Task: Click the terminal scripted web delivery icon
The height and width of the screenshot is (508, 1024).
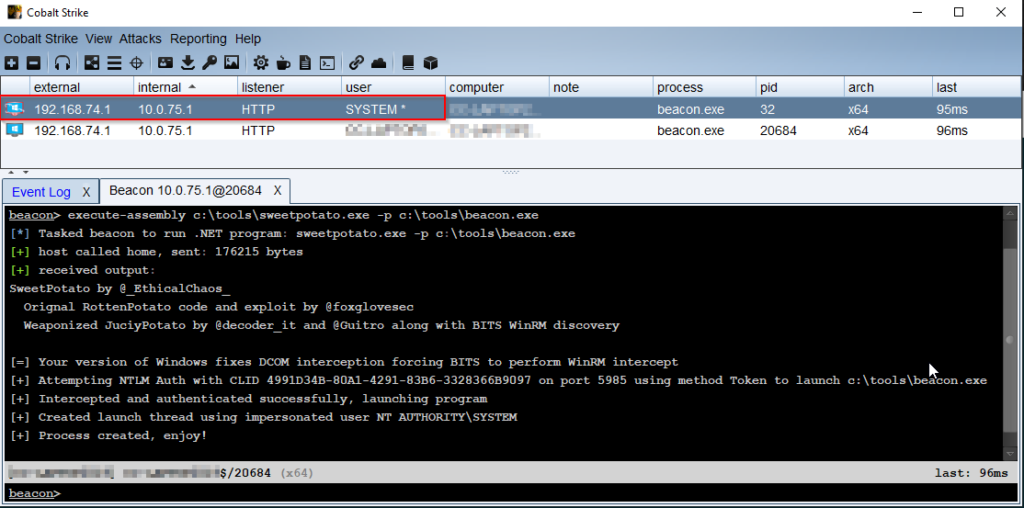Action: (327, 63)
